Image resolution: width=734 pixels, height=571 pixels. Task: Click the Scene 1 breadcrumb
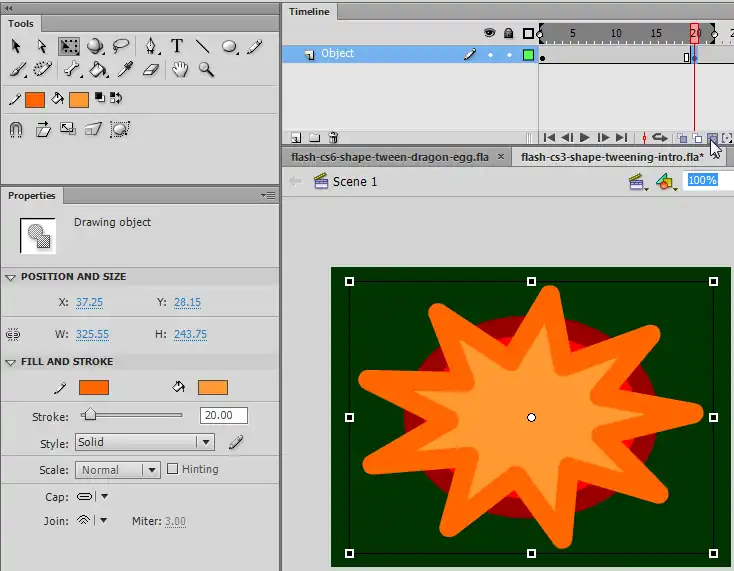point(354,181)
